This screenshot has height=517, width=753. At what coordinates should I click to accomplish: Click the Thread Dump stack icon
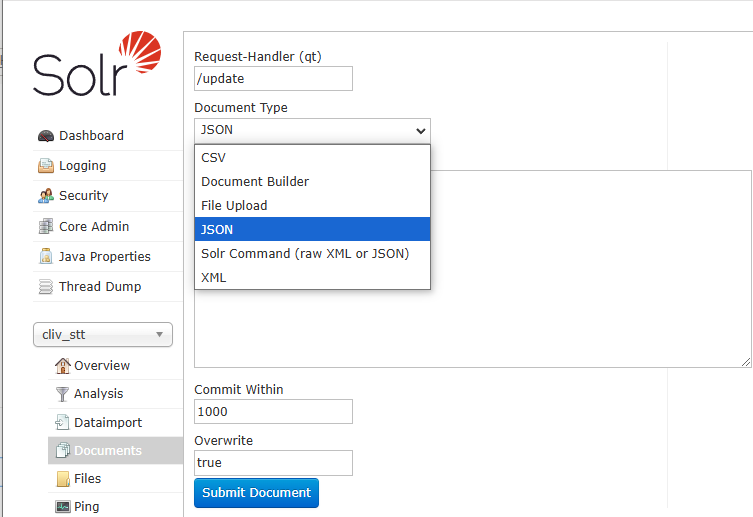pos(46,287)
